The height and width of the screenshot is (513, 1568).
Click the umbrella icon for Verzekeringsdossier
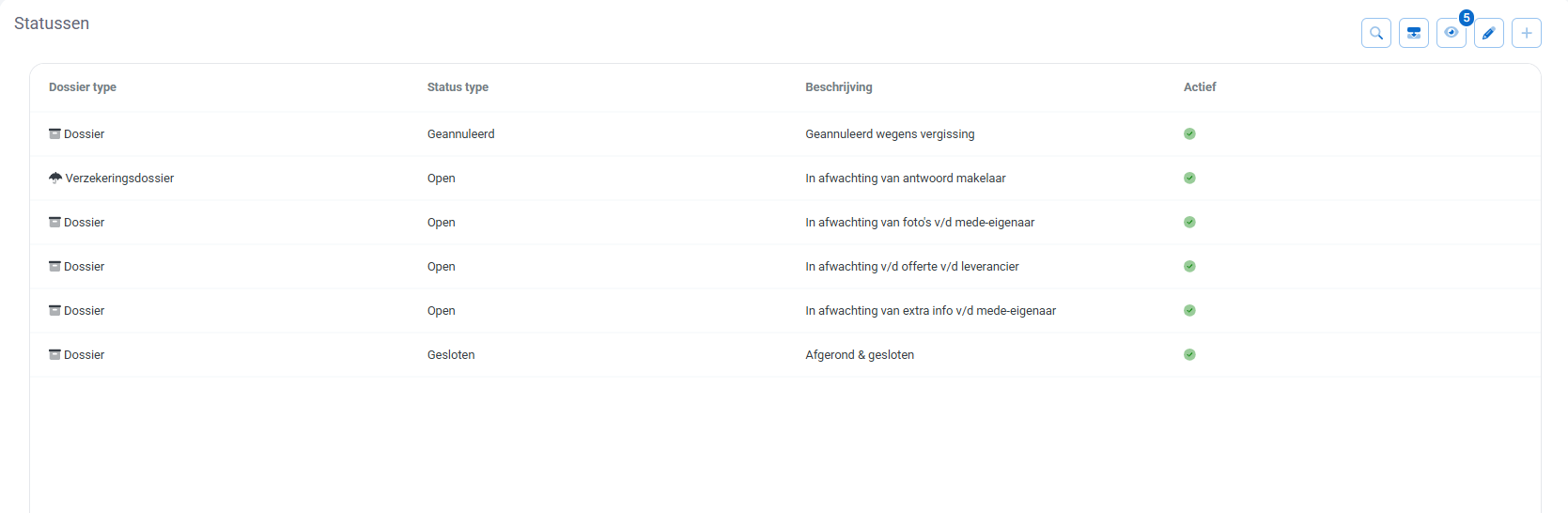point(55,178)
